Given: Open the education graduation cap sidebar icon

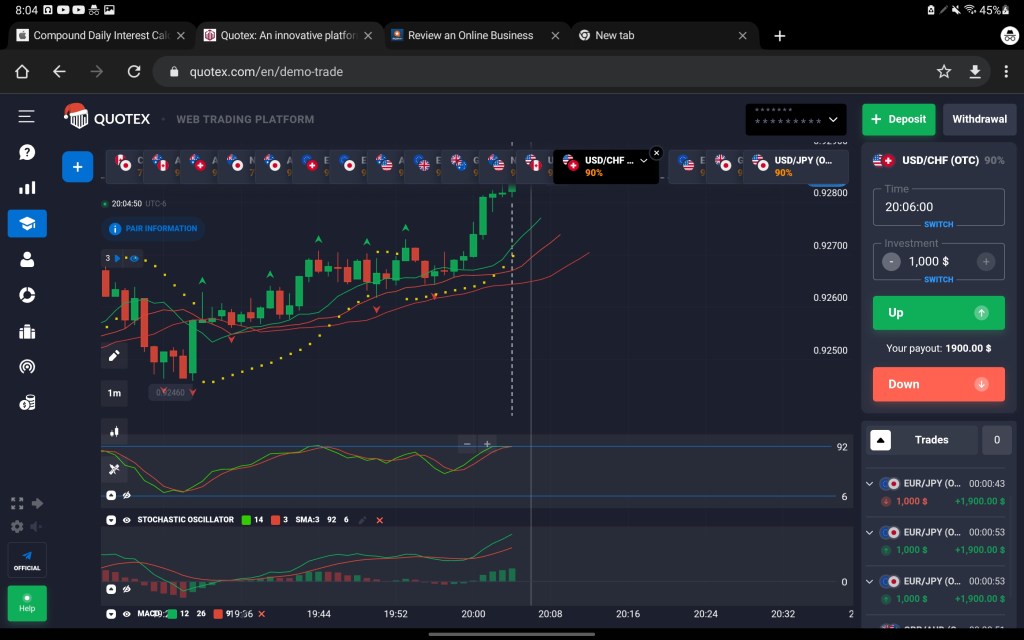Looking at the screenshot, I should [27, 223].
